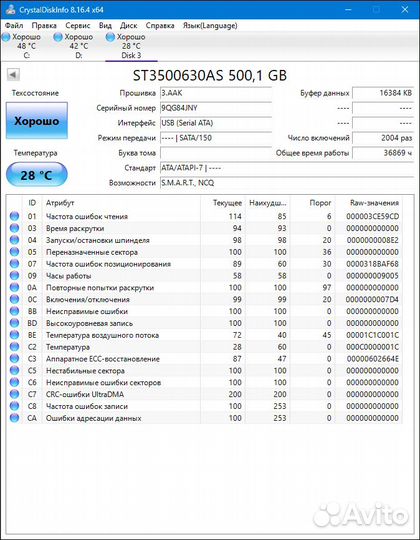Click the power-on hours field 36869 ч
The width and height of the screenshot is (420, 540).
point(383,153)
